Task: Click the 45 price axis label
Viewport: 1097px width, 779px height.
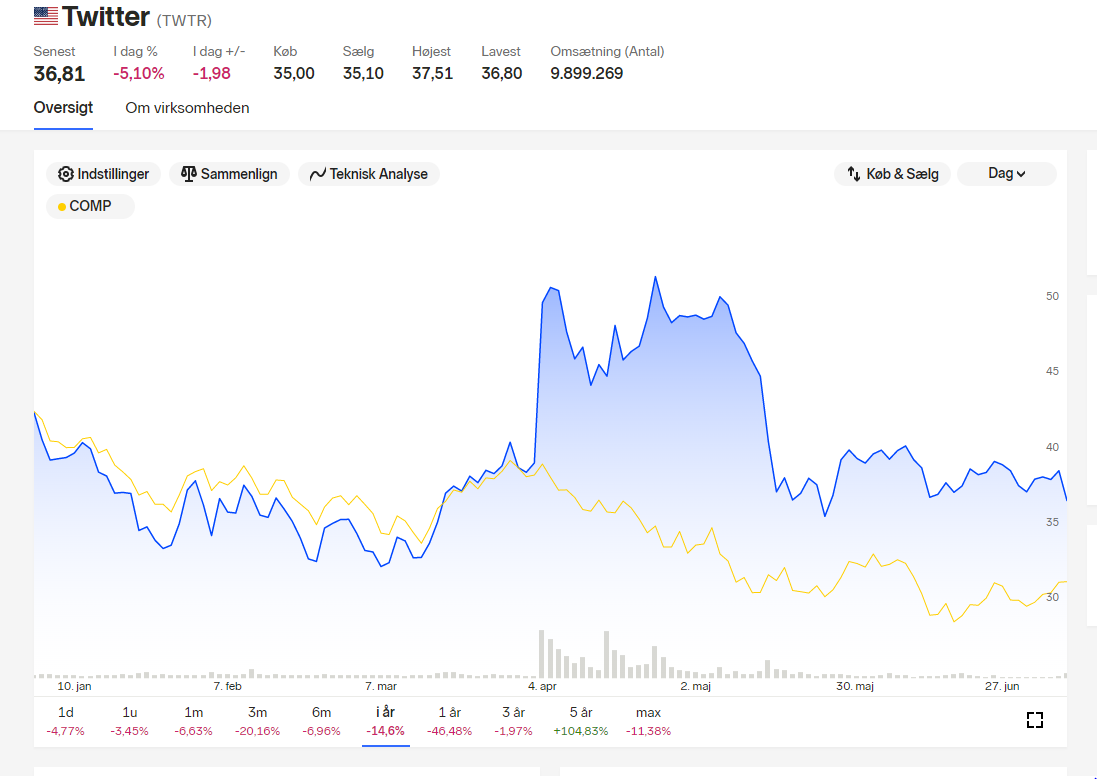Action: (1052, 371)
